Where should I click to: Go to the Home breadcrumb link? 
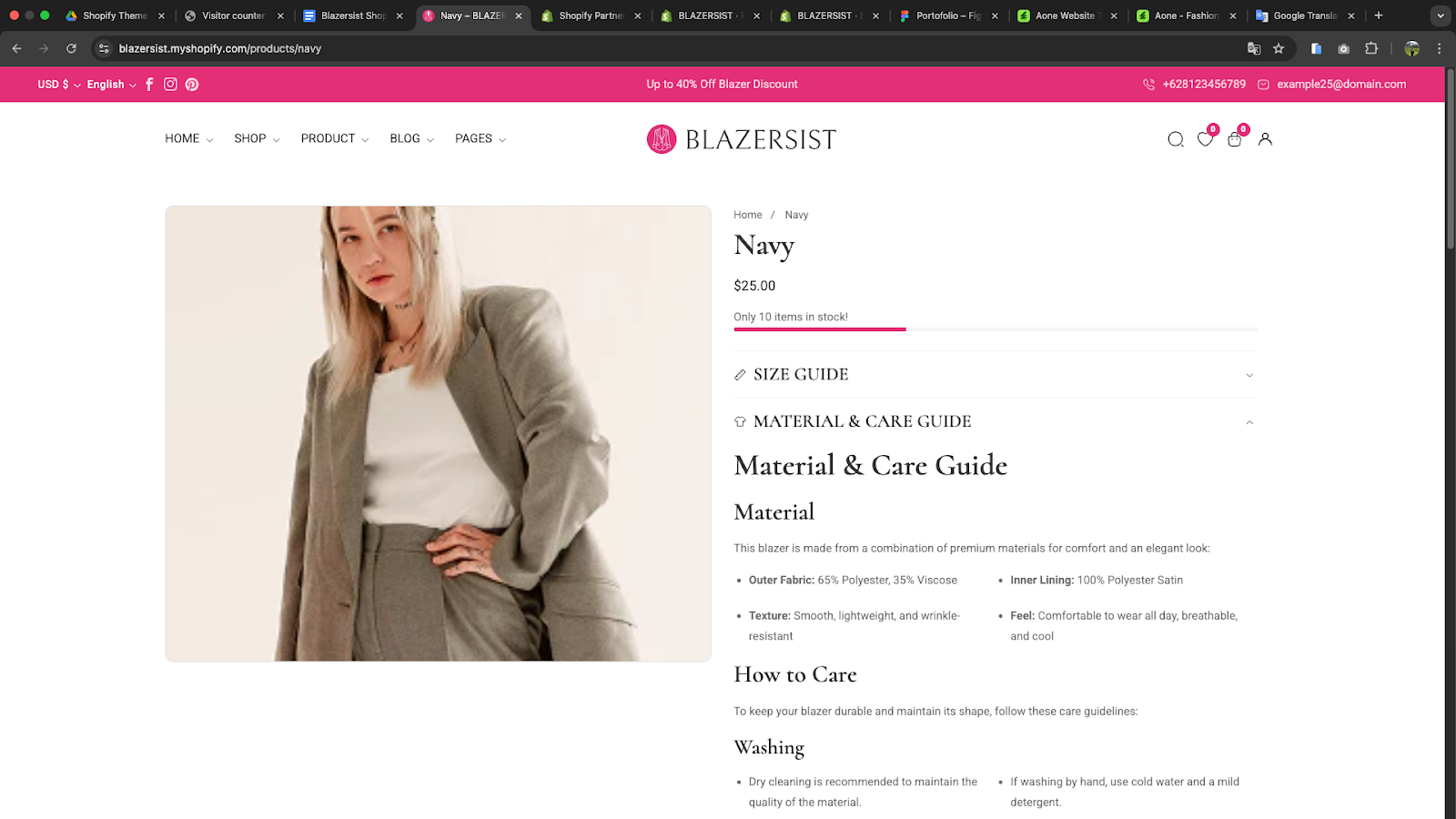pos(748,215)
